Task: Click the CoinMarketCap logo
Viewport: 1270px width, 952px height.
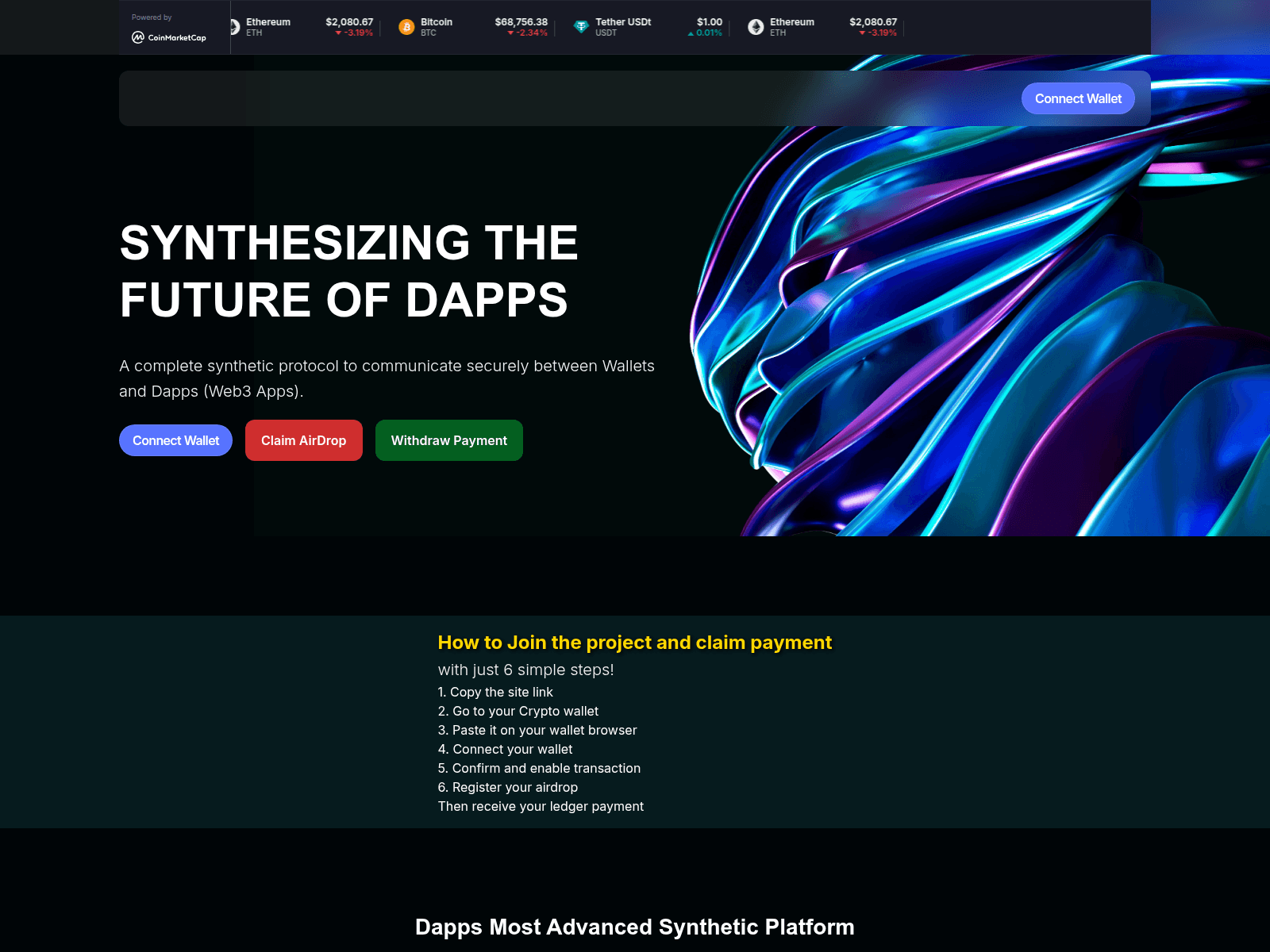Action: point(167,37)
